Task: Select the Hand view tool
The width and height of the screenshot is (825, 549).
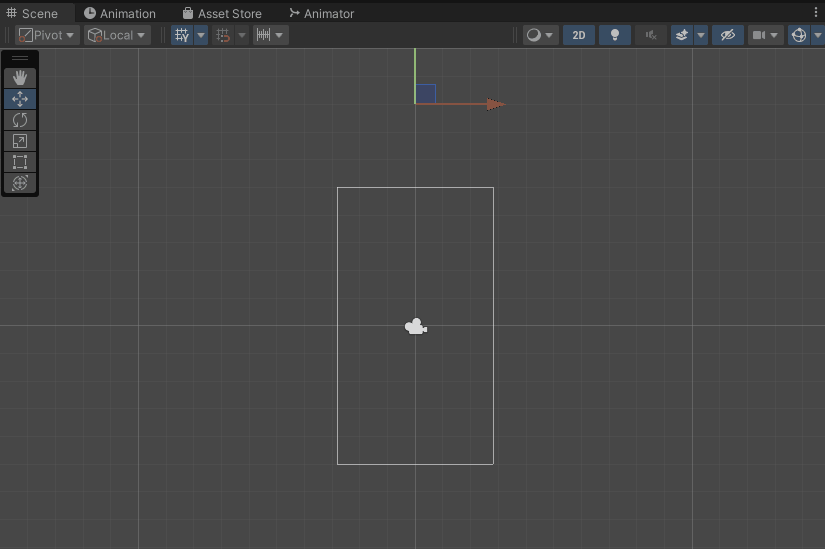Action: [x=20, y=78]
